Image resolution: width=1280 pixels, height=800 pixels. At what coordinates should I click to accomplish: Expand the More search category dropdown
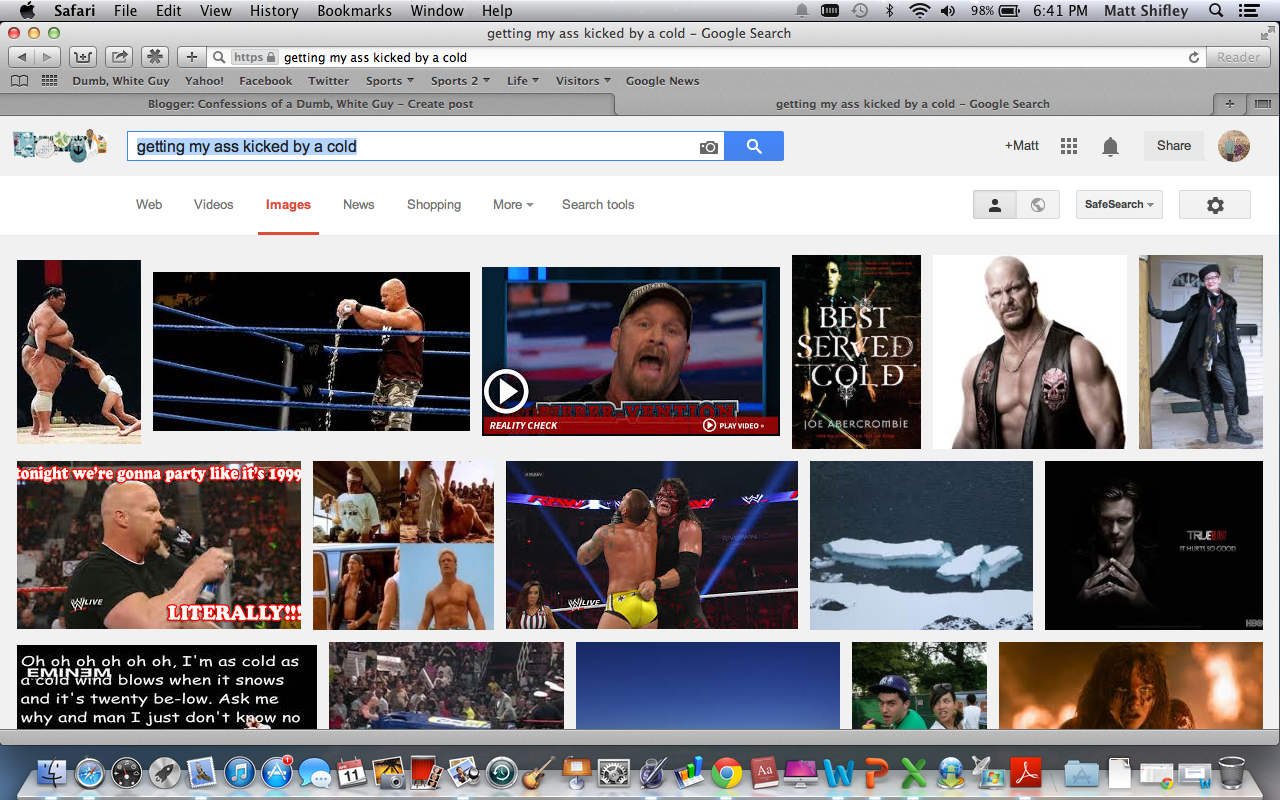pos(513,205)
